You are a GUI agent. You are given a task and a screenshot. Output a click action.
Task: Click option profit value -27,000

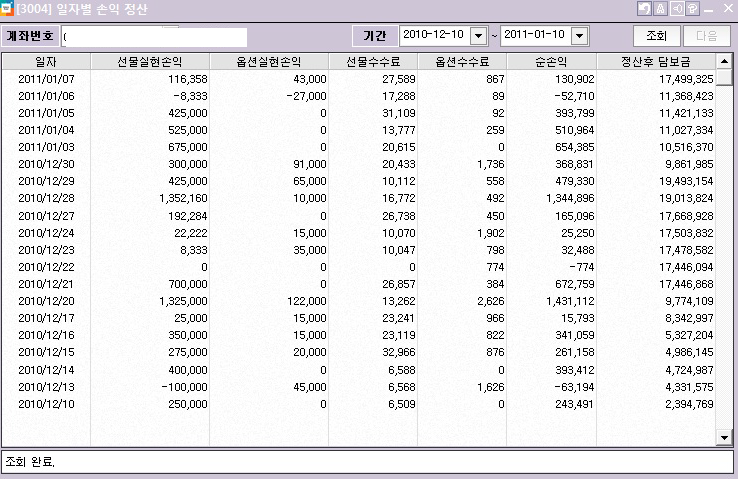click(306, 96)
